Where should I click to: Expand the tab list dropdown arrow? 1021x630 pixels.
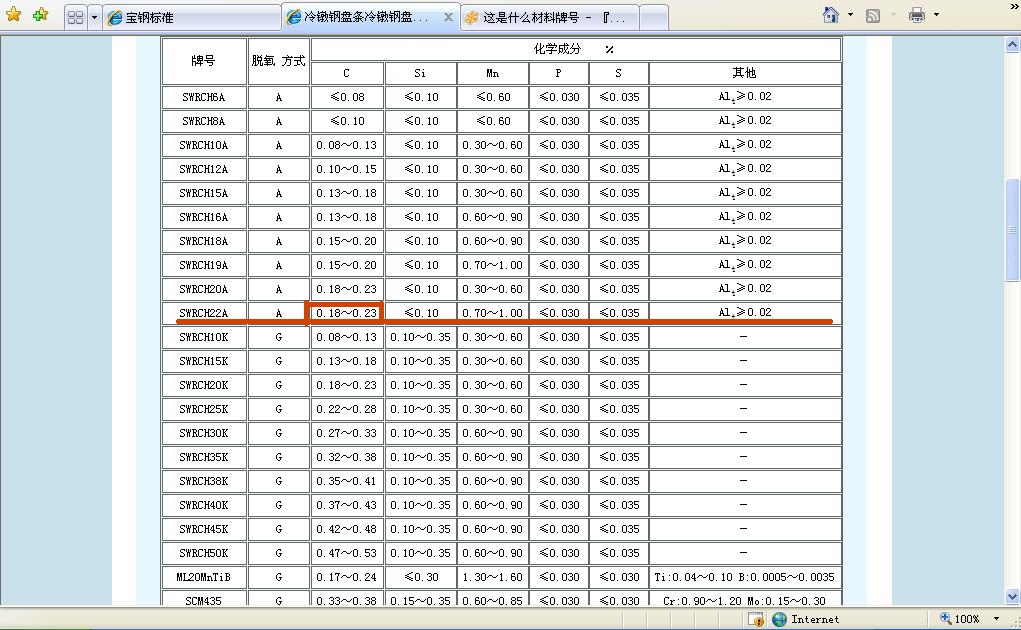point(94,18)
